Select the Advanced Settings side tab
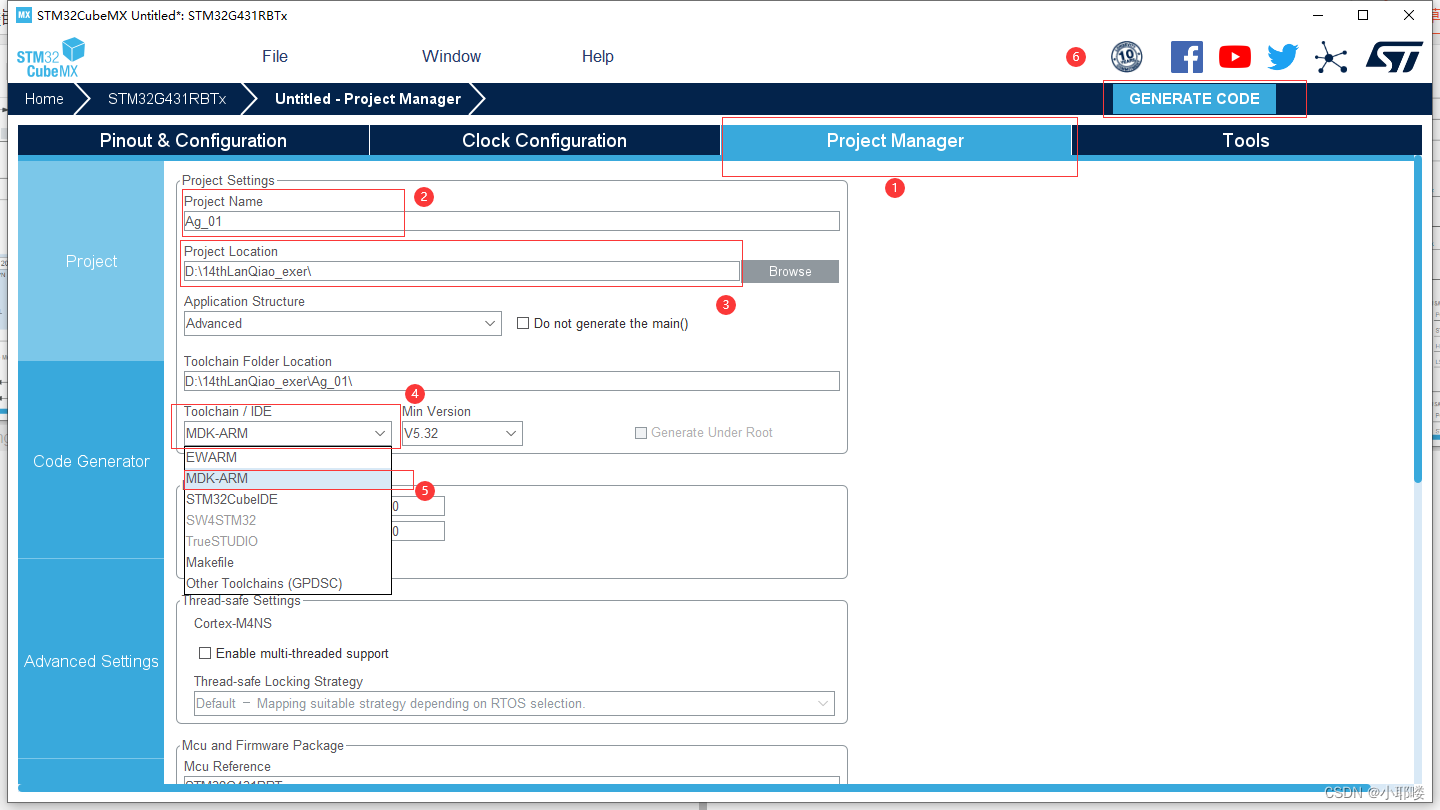 (91, 661)
